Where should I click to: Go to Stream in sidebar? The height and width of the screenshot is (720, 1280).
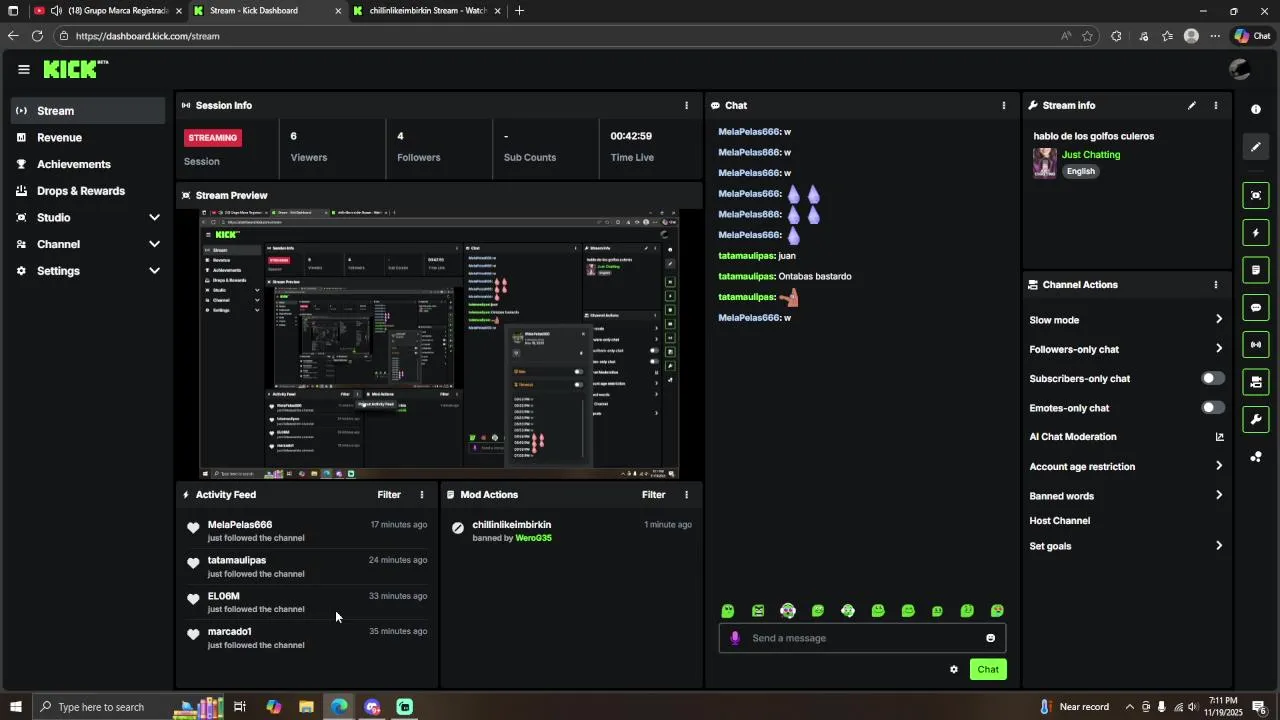tap(88, 111)
